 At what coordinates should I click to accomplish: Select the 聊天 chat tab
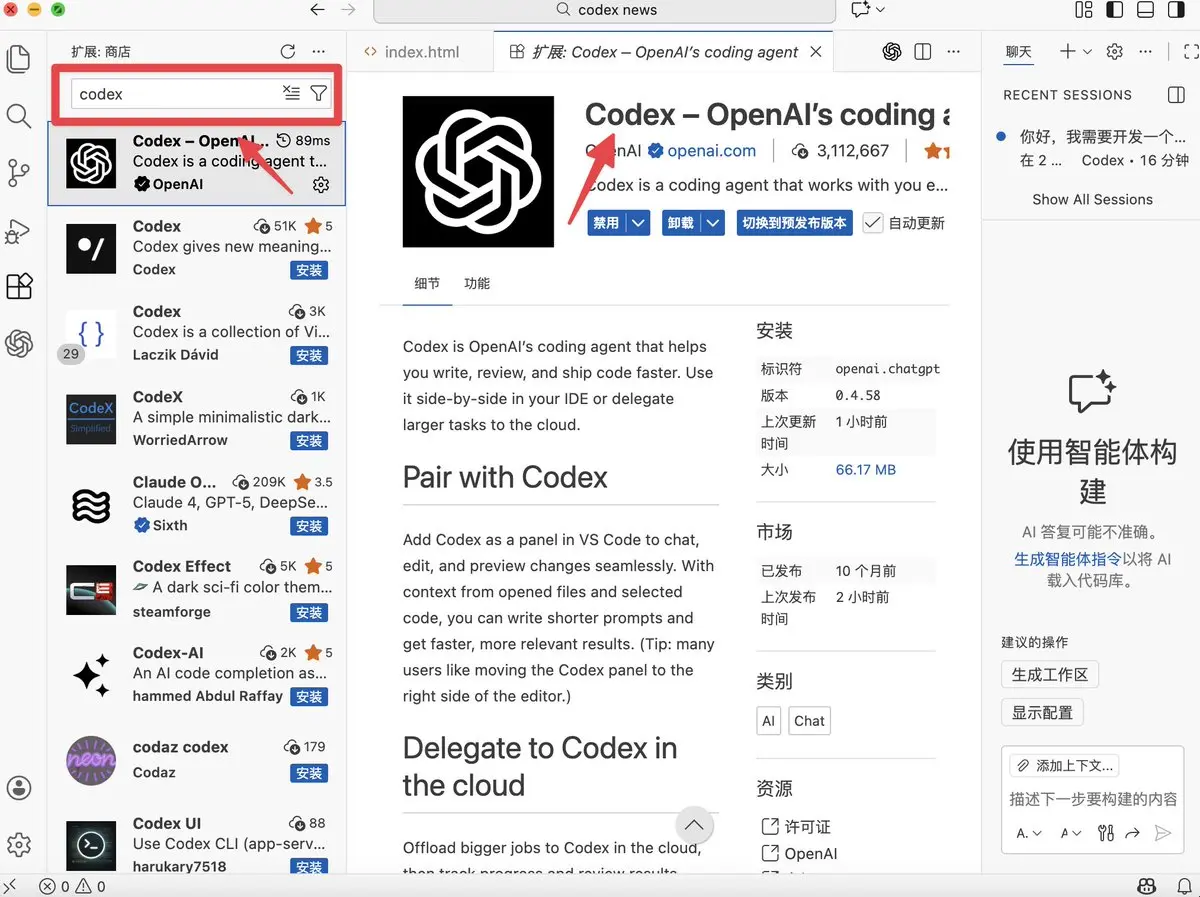point(1019,52)
